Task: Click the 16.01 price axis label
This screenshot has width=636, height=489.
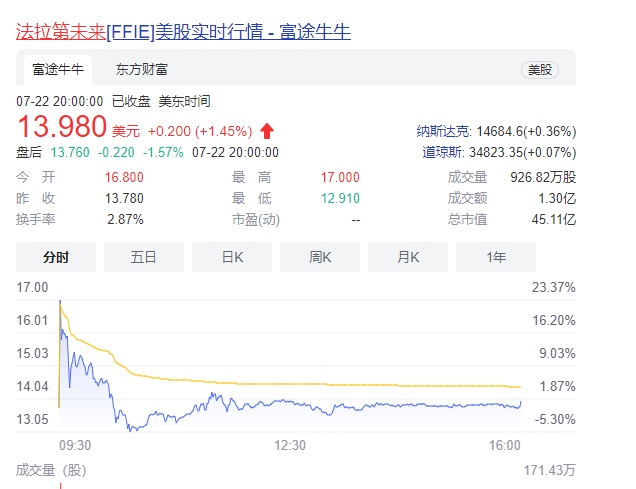Action: click(32, 320)
